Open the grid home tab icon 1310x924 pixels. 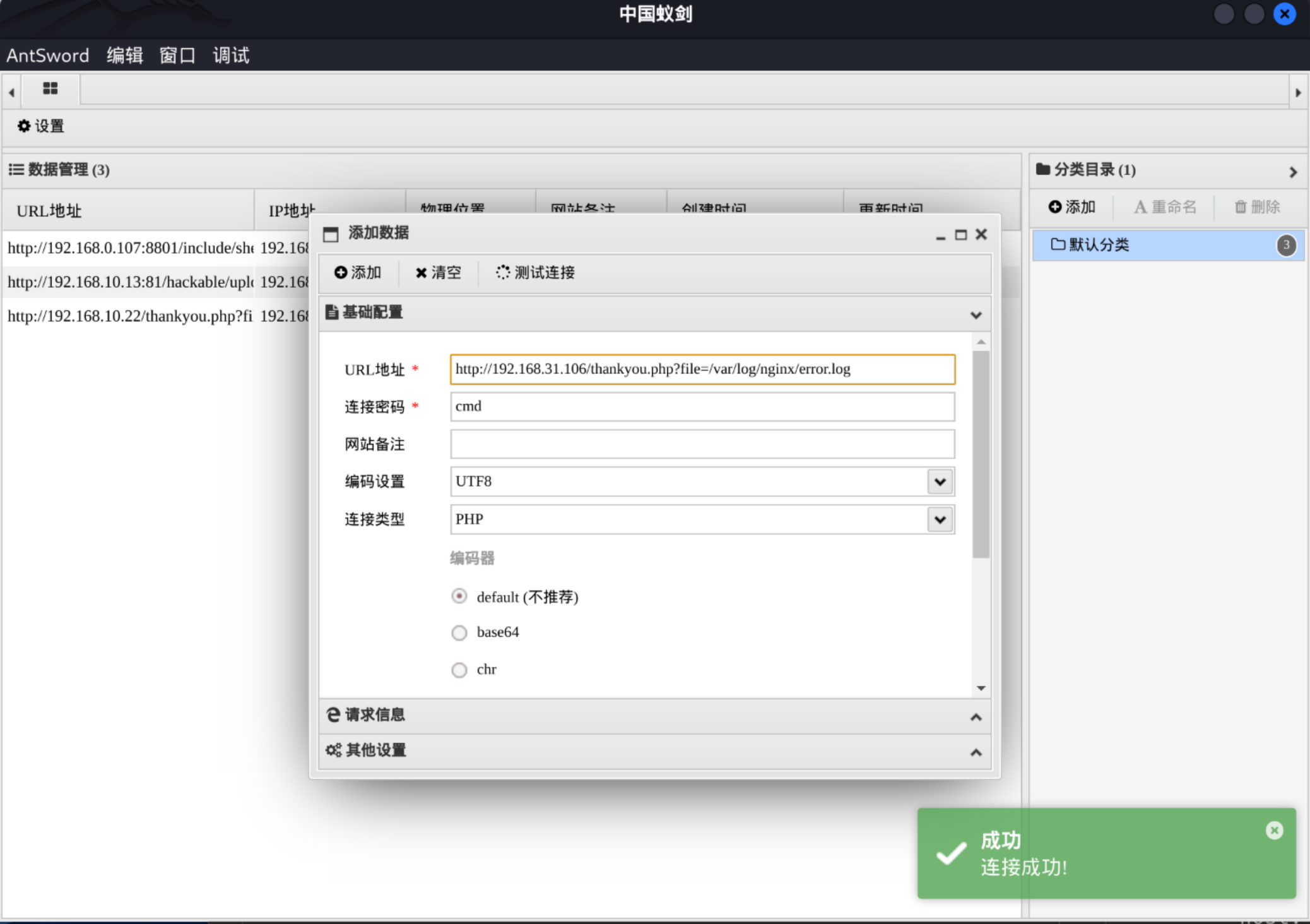[x=50, y=88]
